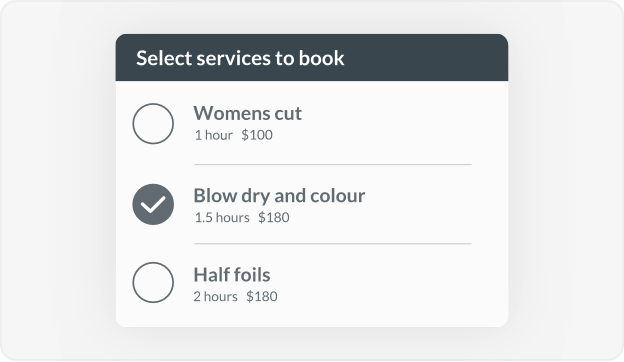
Task: Click the Select services to book heading
Action: coord(240,58)
